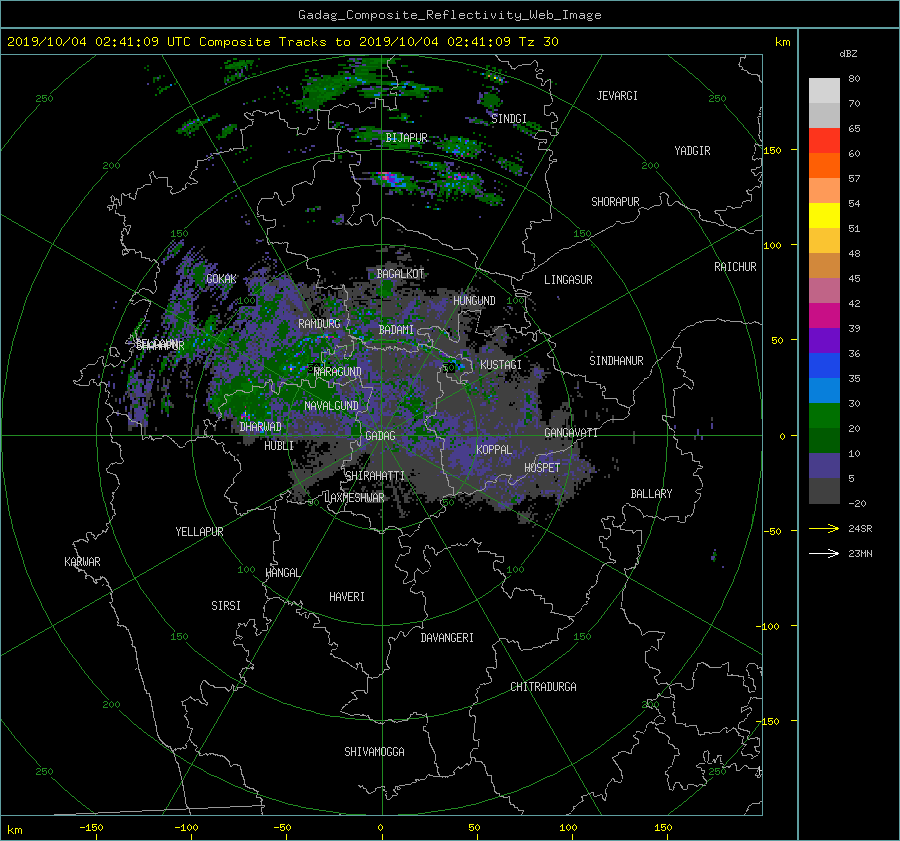Click the LINGASUR city label

(568, 280)
